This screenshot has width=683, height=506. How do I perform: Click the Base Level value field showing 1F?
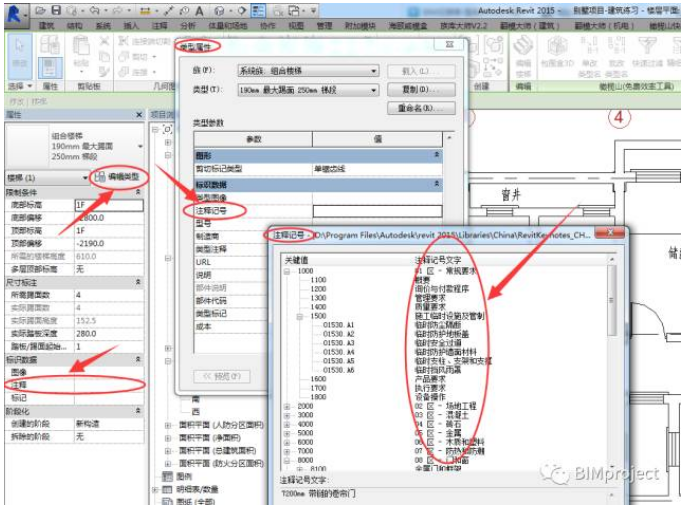click(109, 205)
